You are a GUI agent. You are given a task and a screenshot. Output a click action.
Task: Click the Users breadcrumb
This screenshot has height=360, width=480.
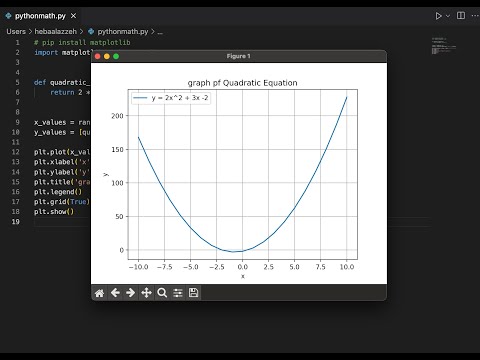[16, 32]
